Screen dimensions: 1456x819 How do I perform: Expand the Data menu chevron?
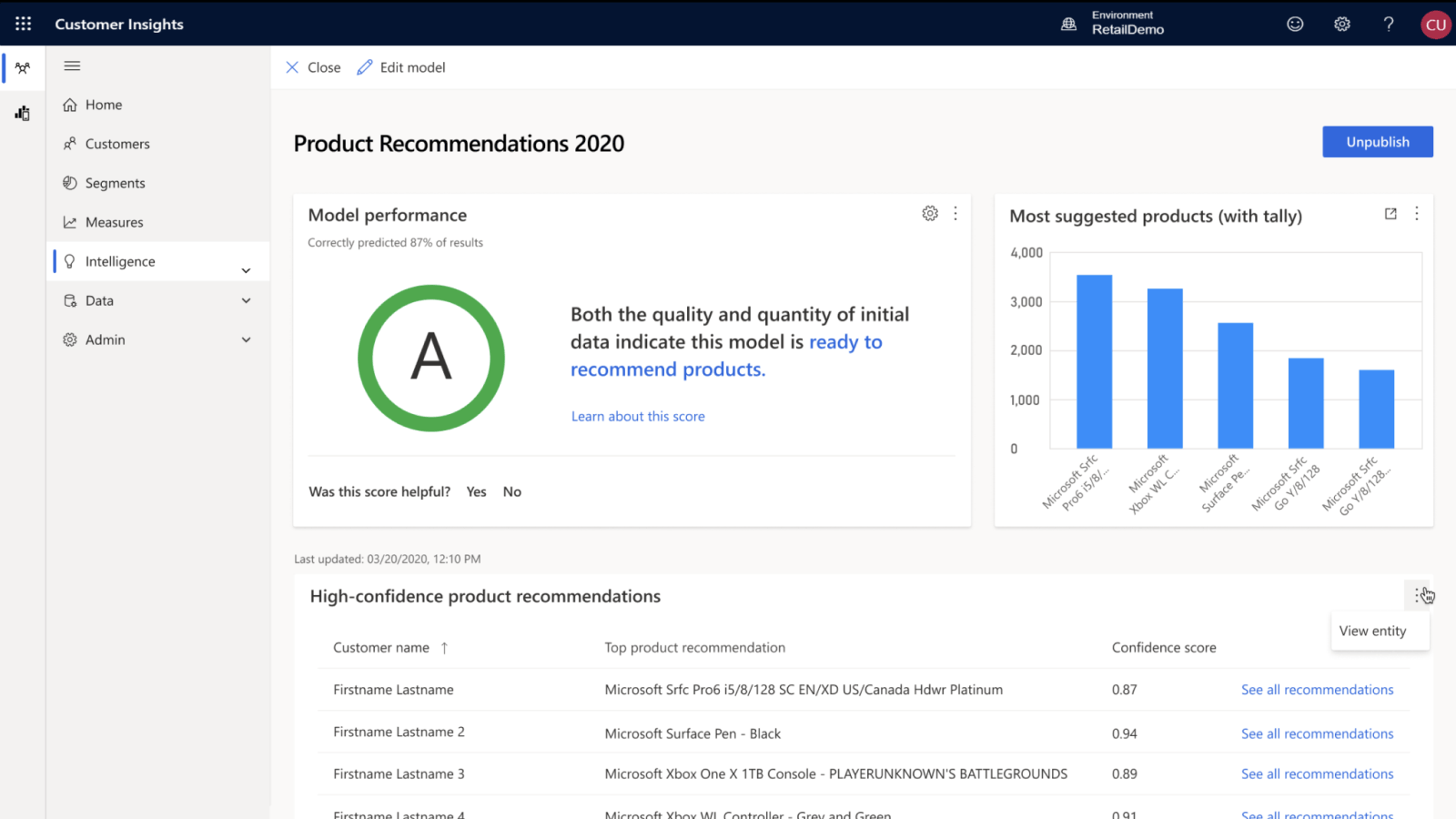(246, 300)
